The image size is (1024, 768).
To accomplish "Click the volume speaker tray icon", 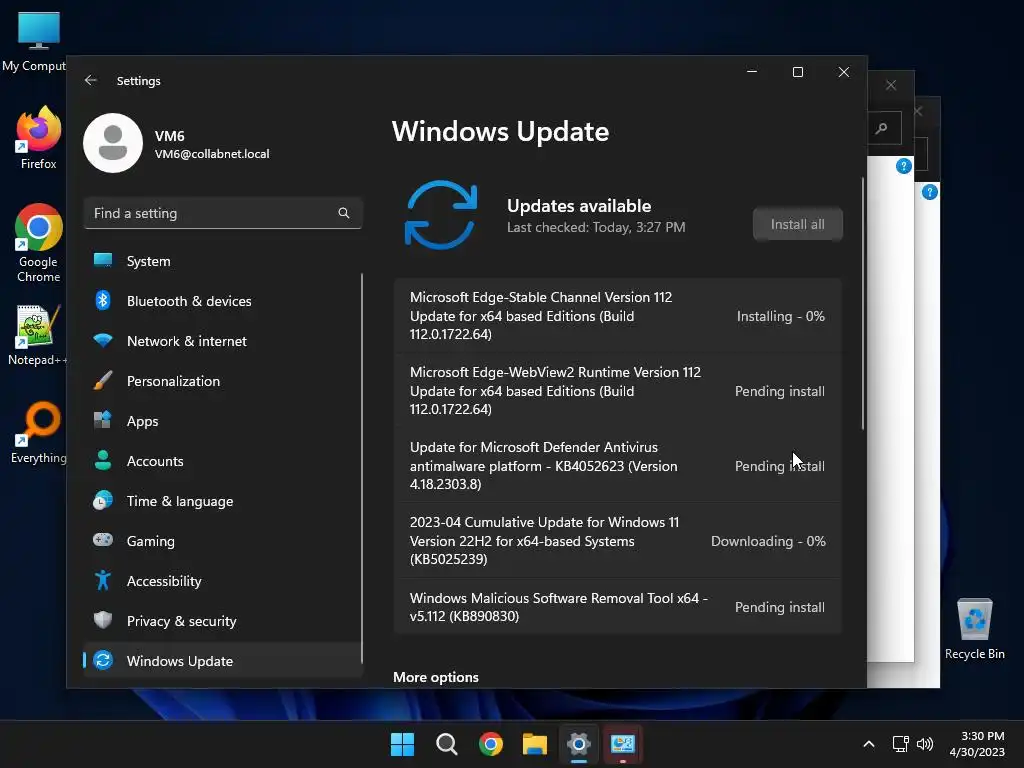I will [925, 744].
